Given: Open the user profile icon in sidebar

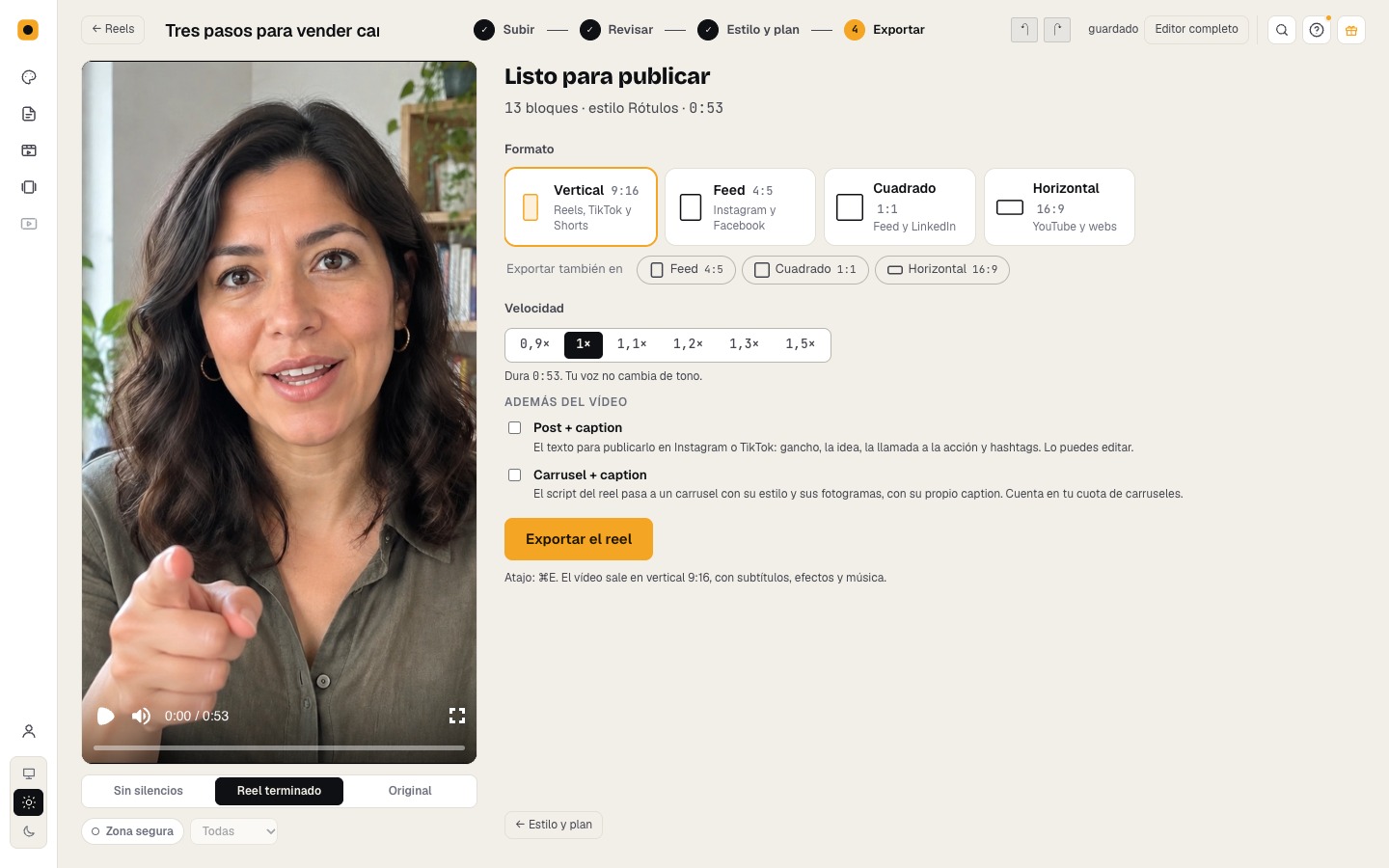Looking at the screenshot, I should [29, 731].
